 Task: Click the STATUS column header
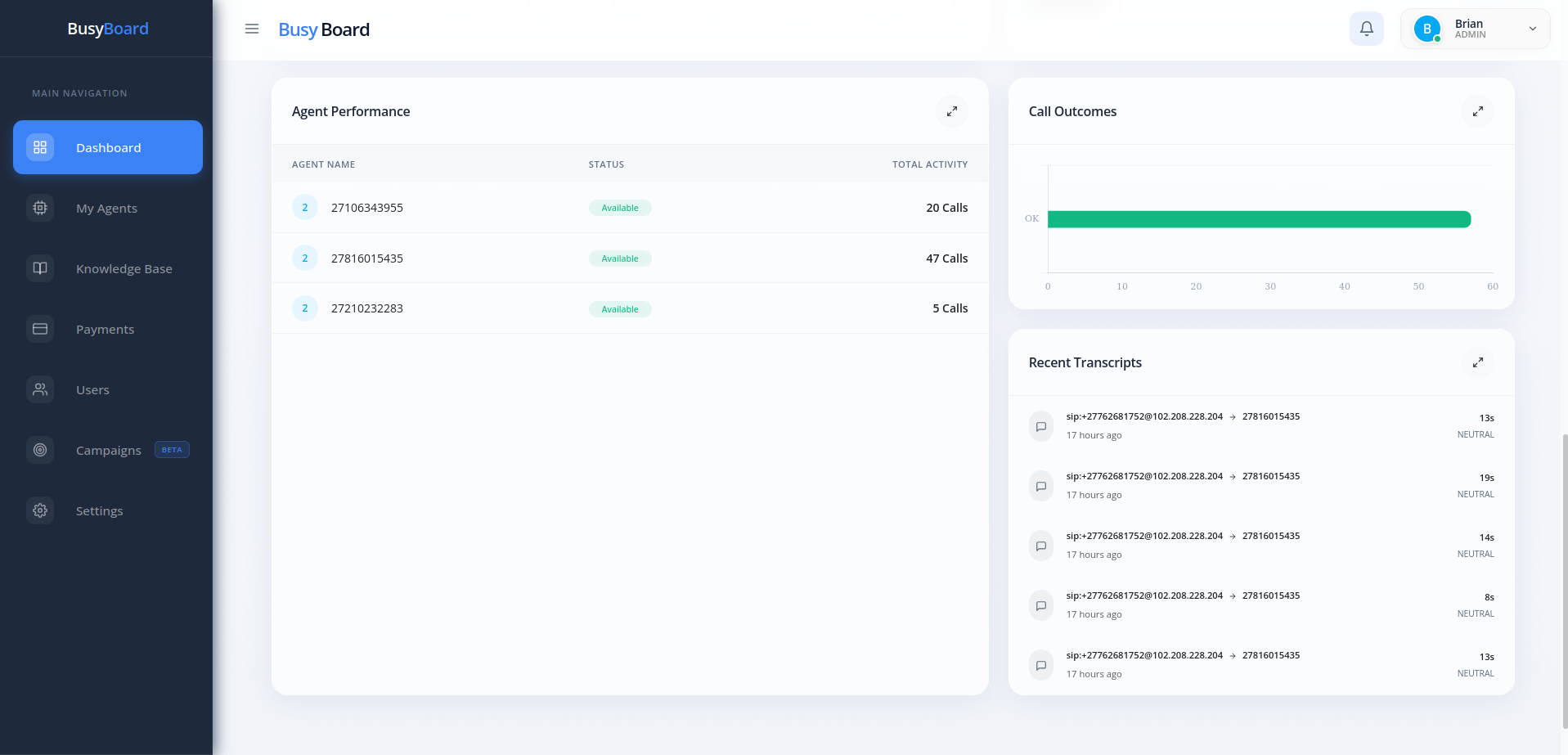[606, 164]
